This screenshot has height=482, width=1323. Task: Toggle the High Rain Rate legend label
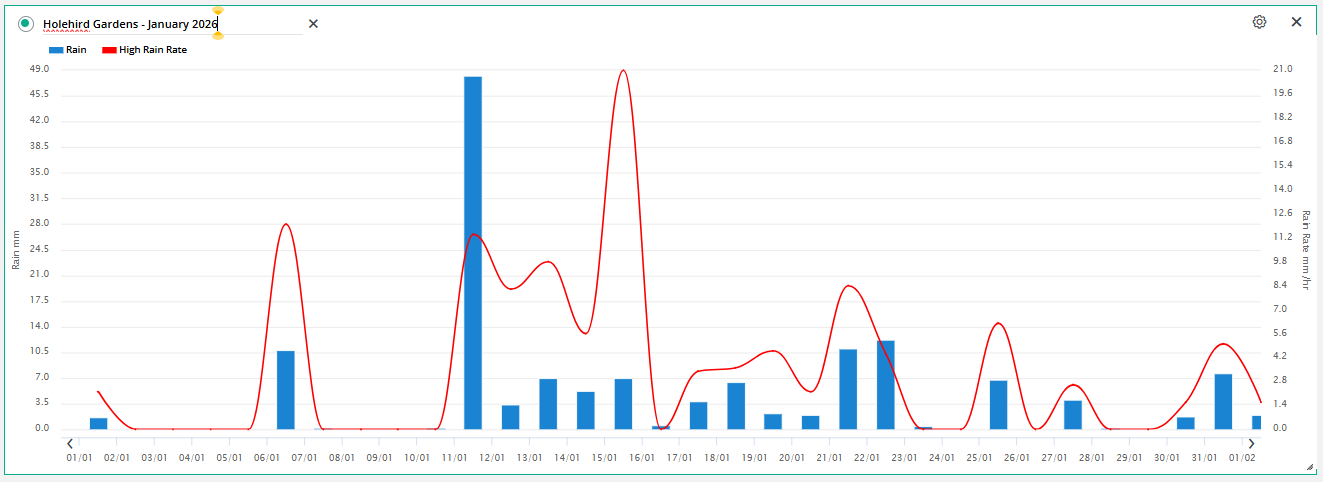click(153, 49)
